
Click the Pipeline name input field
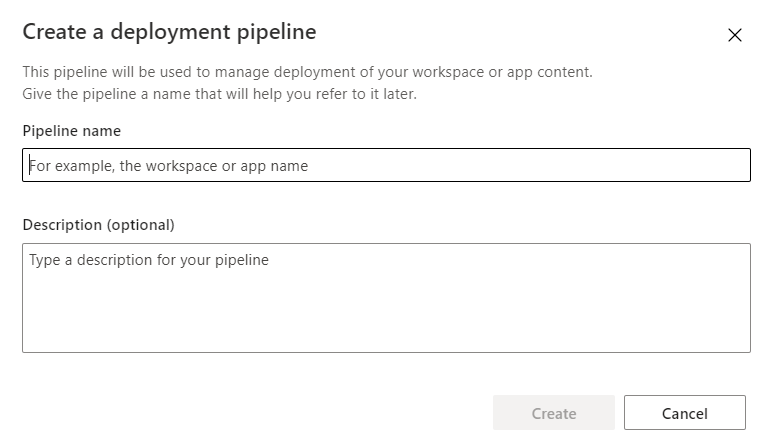(x=386, y=165)
